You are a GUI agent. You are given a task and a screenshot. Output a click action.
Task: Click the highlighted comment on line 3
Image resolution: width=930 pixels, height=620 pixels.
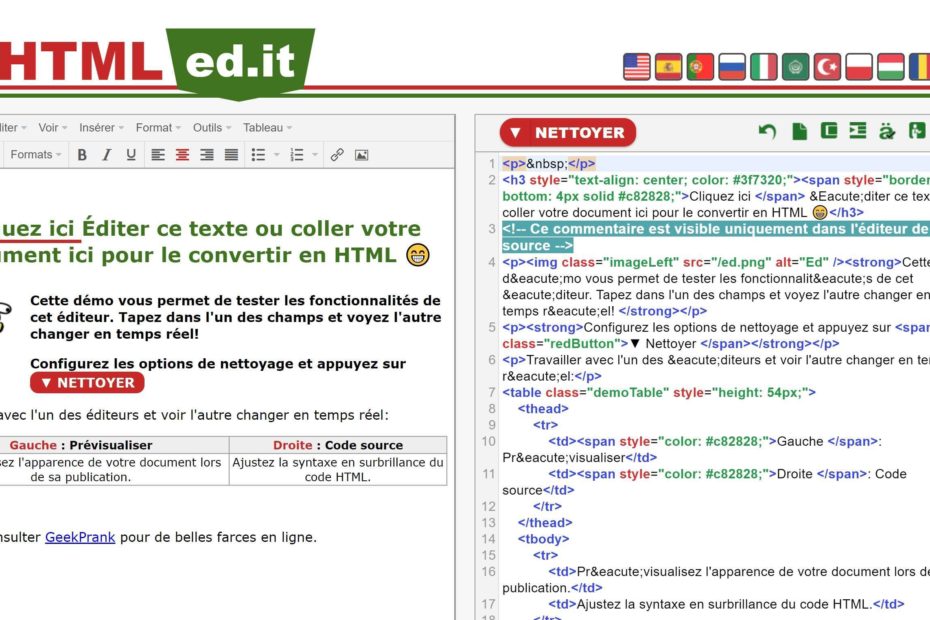coord(715,237)
